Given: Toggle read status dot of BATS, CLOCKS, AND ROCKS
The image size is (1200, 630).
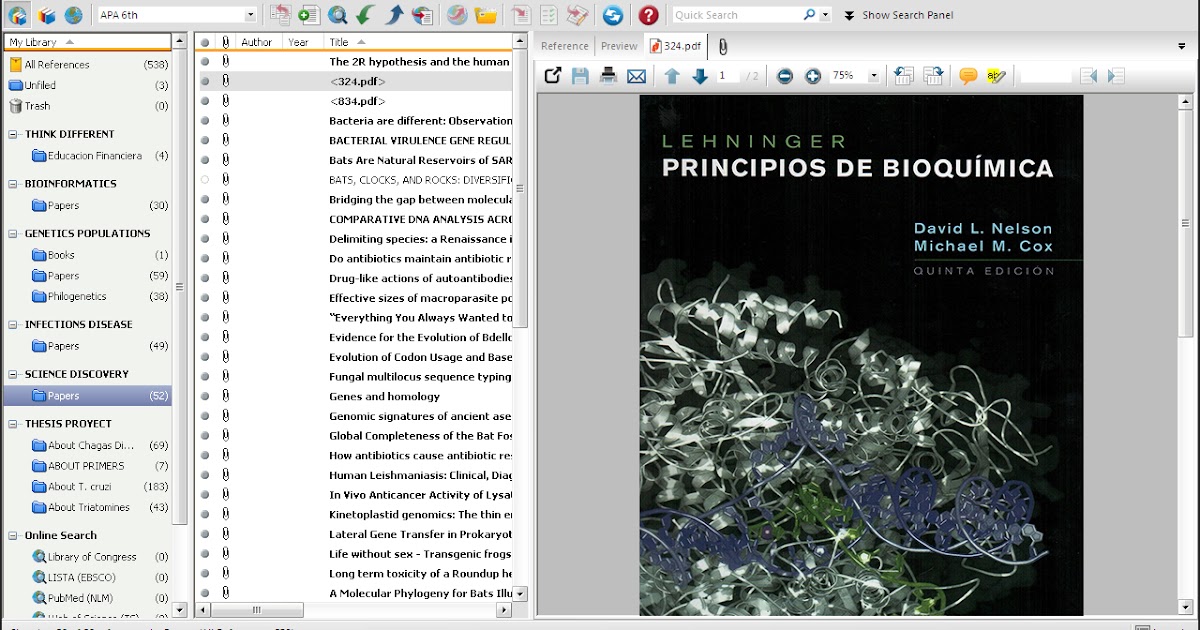Looking at the screenshot, I should (x=205, y=180).
